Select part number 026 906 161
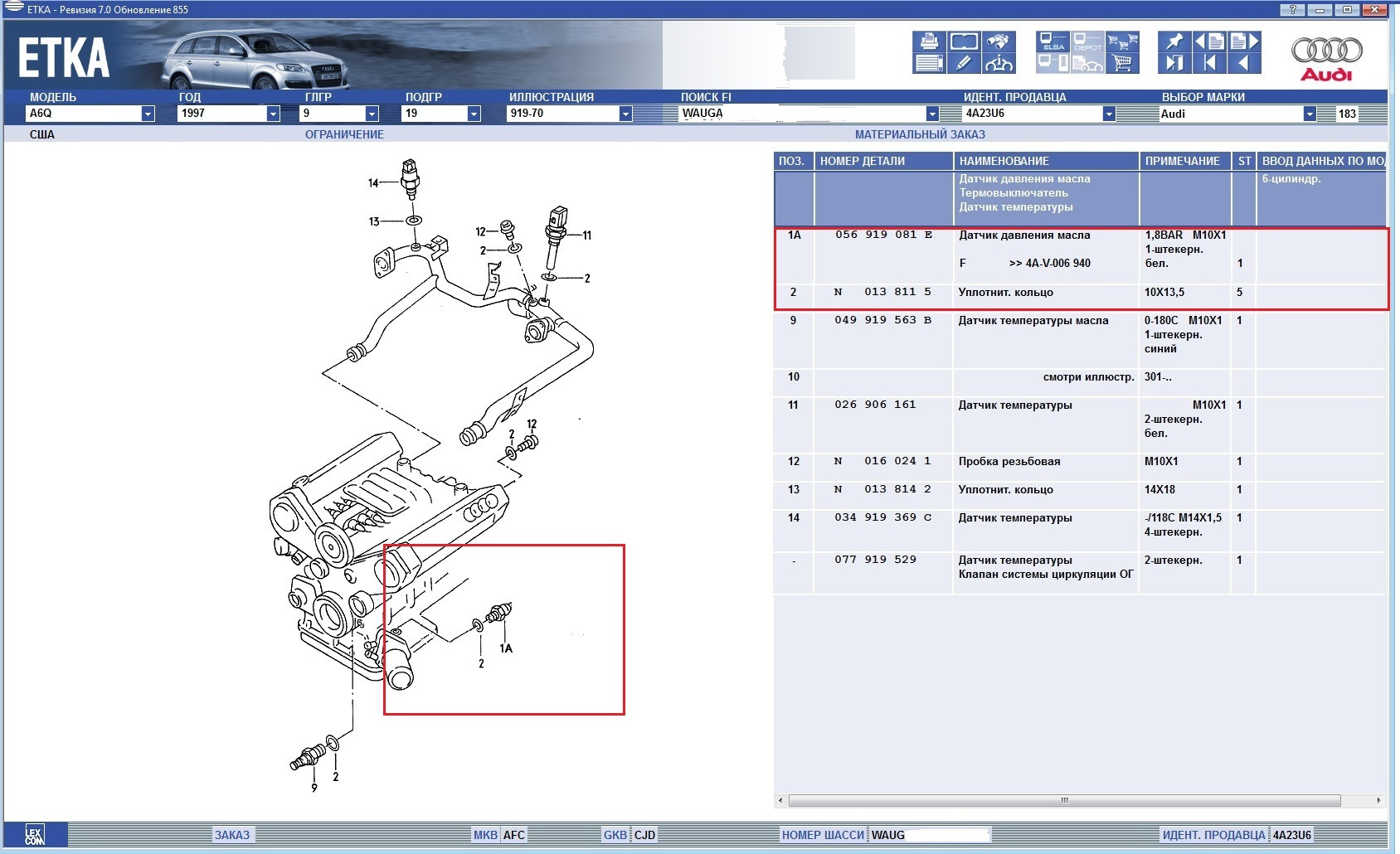 pos(875,405)
